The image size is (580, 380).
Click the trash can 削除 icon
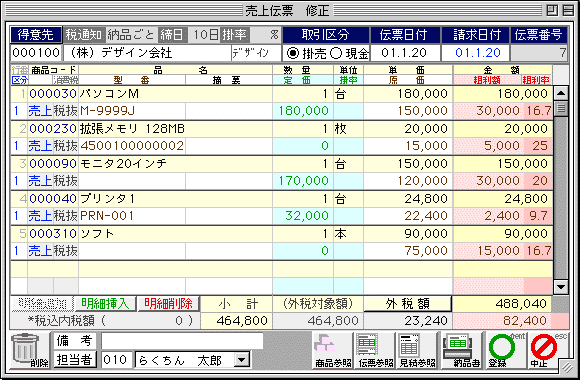[x=29, y=350]
